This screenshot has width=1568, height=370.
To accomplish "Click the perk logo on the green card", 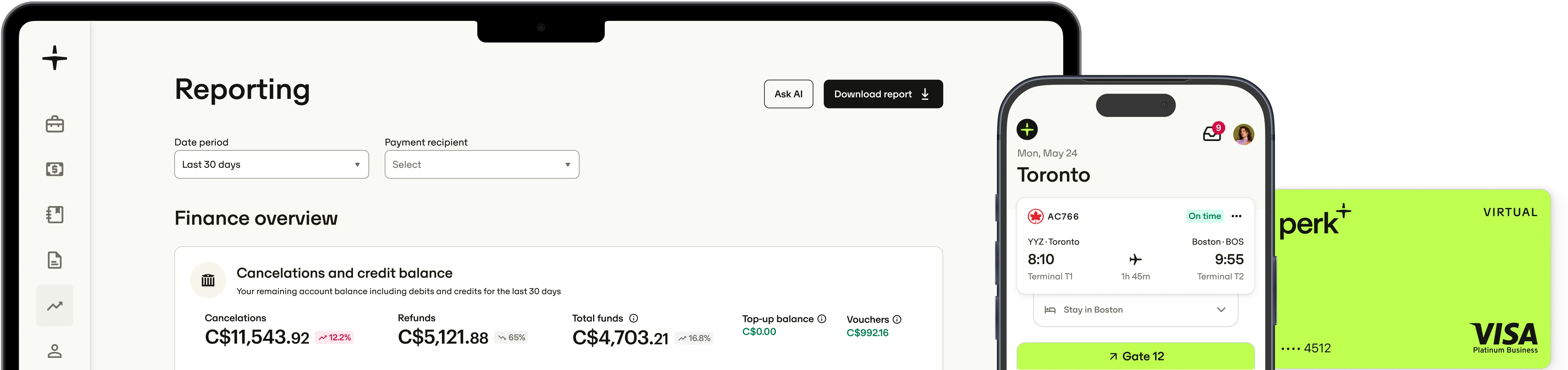I will tap(1315, 221).
